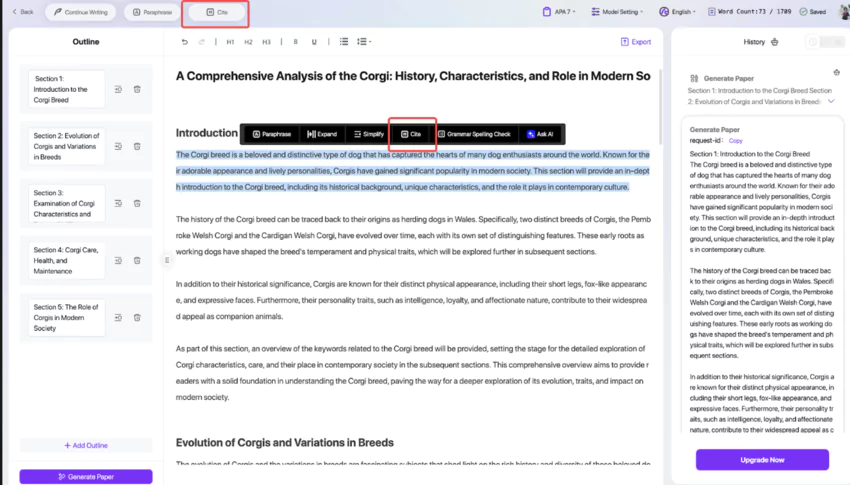The height and width of the screenshot is (485, 850).
Task: Click the edit icon for Section 5
Action: (x=118, y=318)
